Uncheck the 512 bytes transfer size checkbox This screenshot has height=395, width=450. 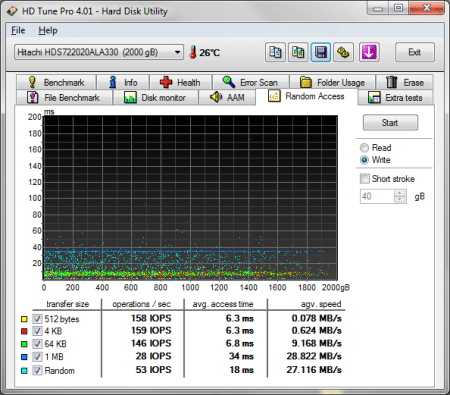point(37,319)
